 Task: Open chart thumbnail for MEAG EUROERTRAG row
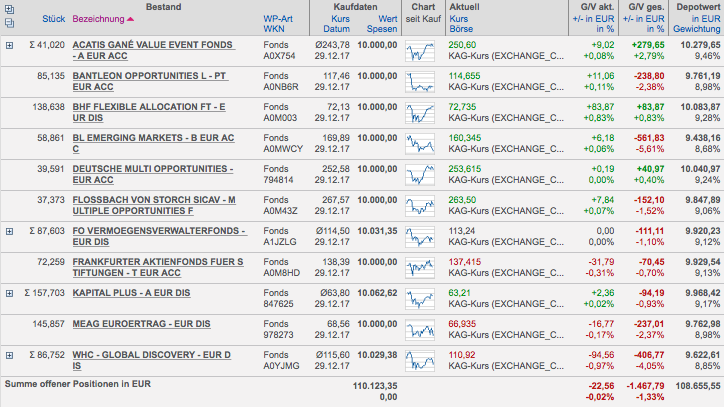point(420,329)
